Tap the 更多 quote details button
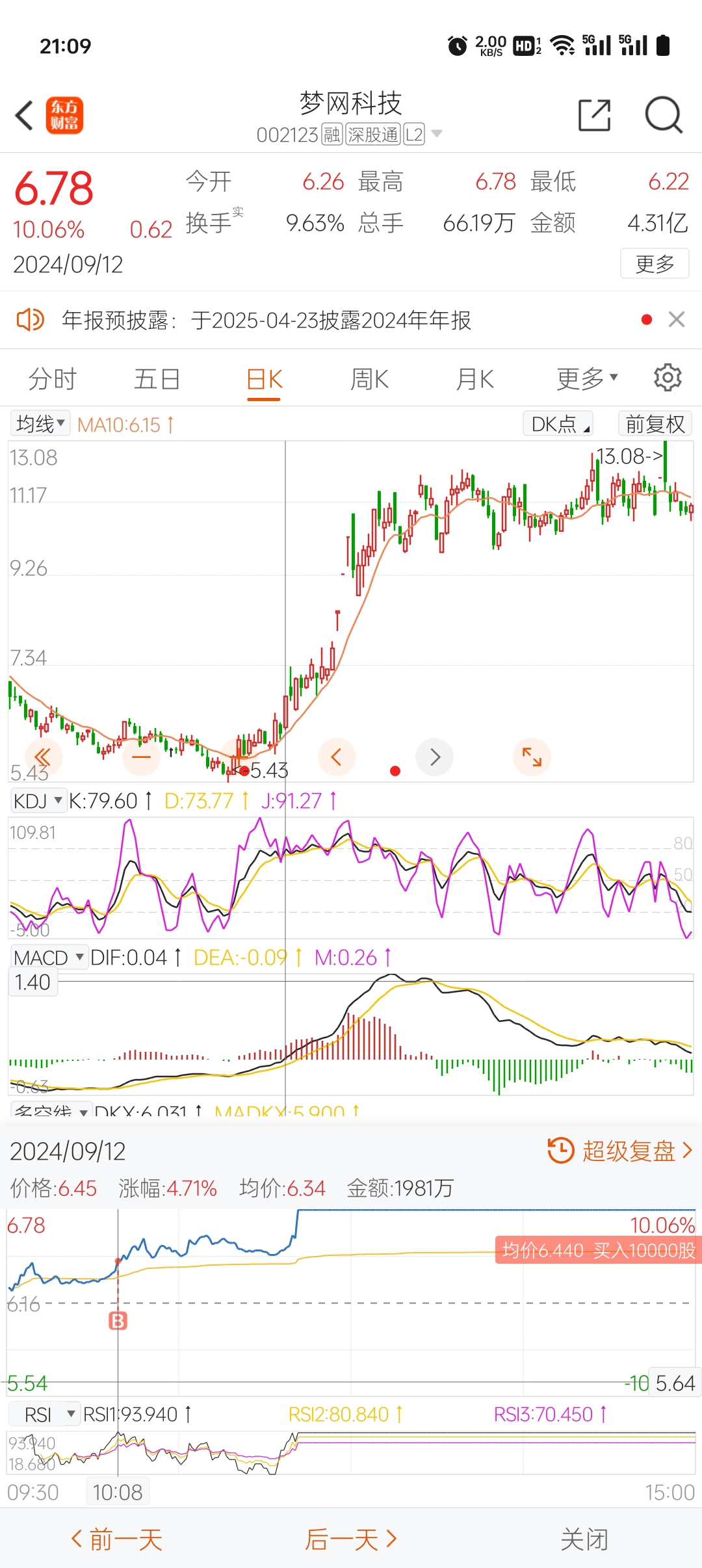702x1568 pixels. click(x=655, y=263)
